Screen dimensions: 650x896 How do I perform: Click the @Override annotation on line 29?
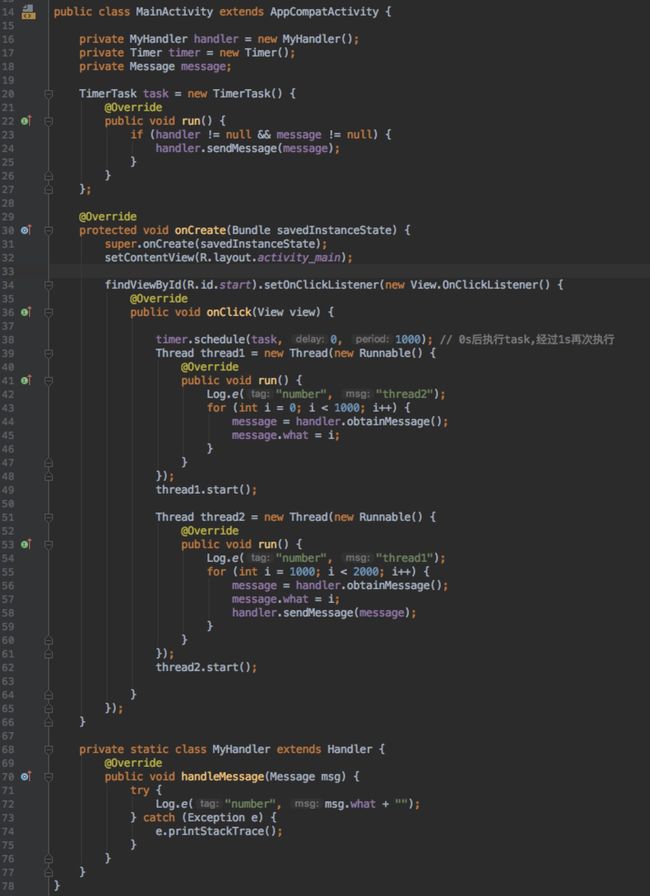[107, 217]
